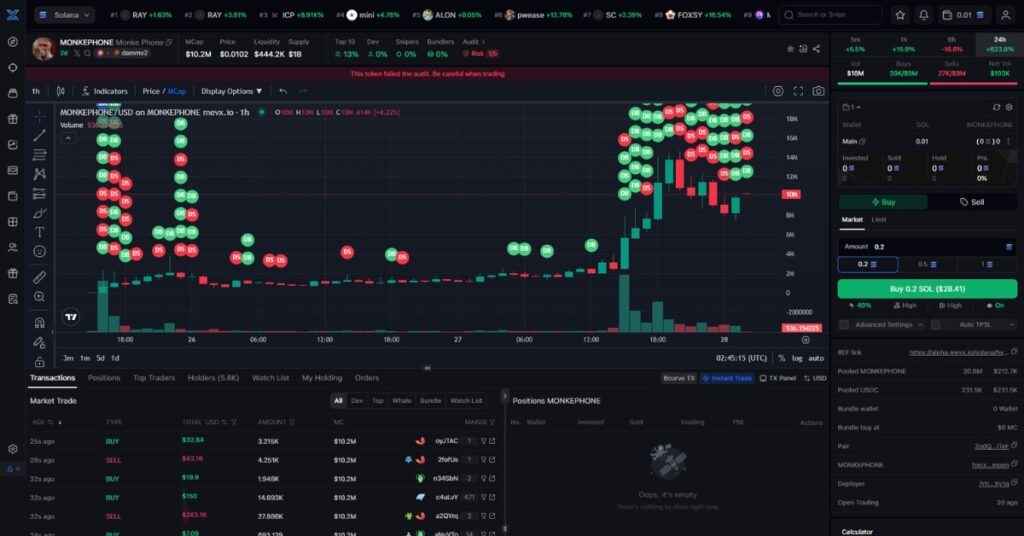Screen dimensions: 1024x536
Task: Take a chart snapshot with camera icon
Action: (x=818, y=91)
